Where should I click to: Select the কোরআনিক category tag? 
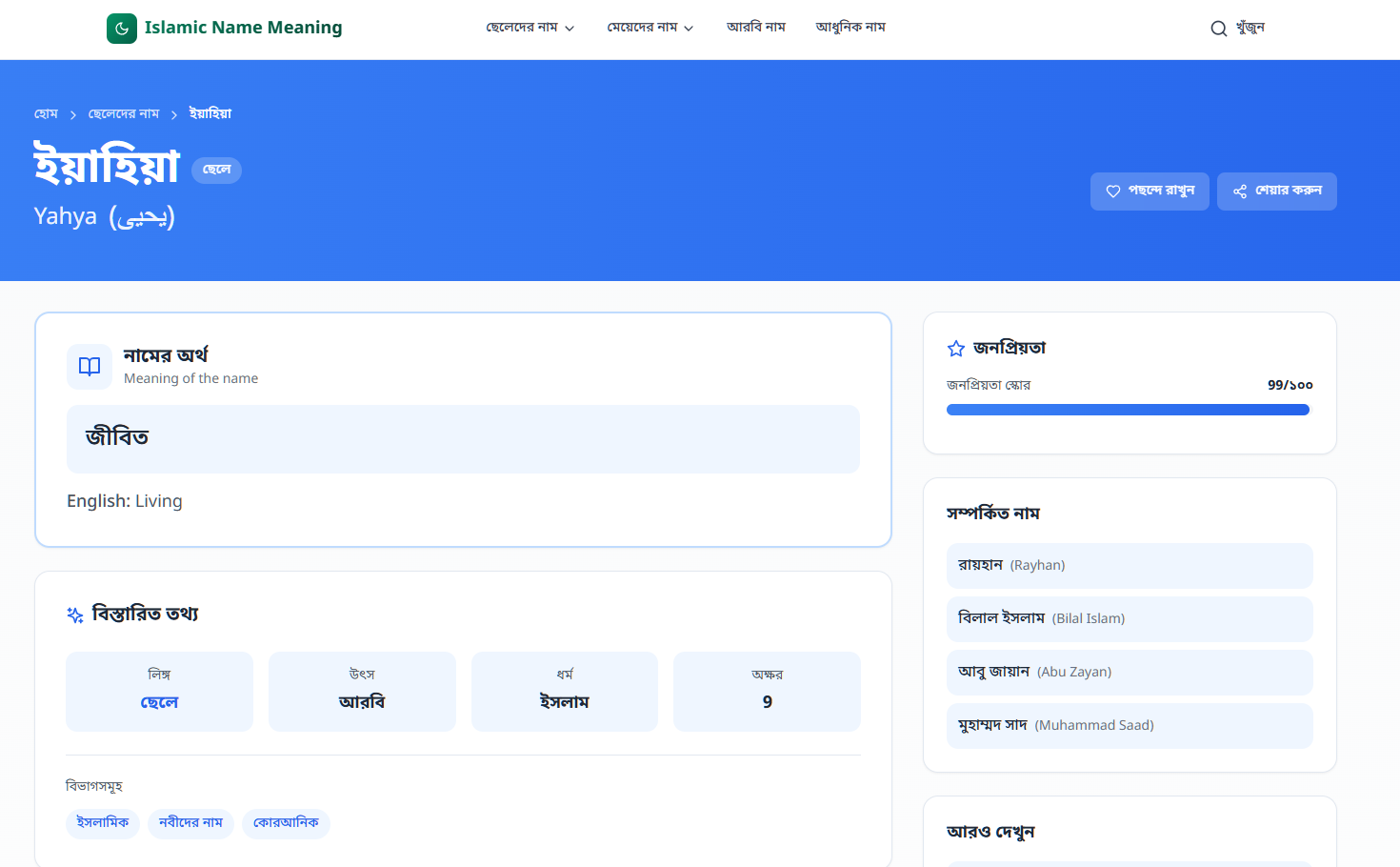286,823
